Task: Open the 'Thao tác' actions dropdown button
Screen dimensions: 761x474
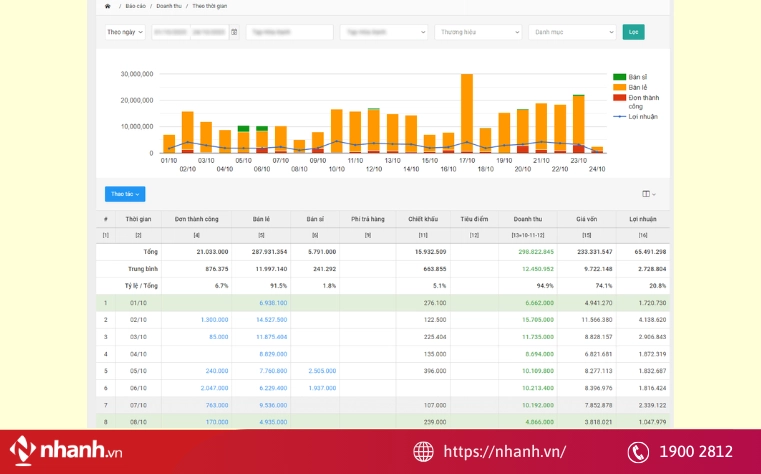Action: click(125, 194)
